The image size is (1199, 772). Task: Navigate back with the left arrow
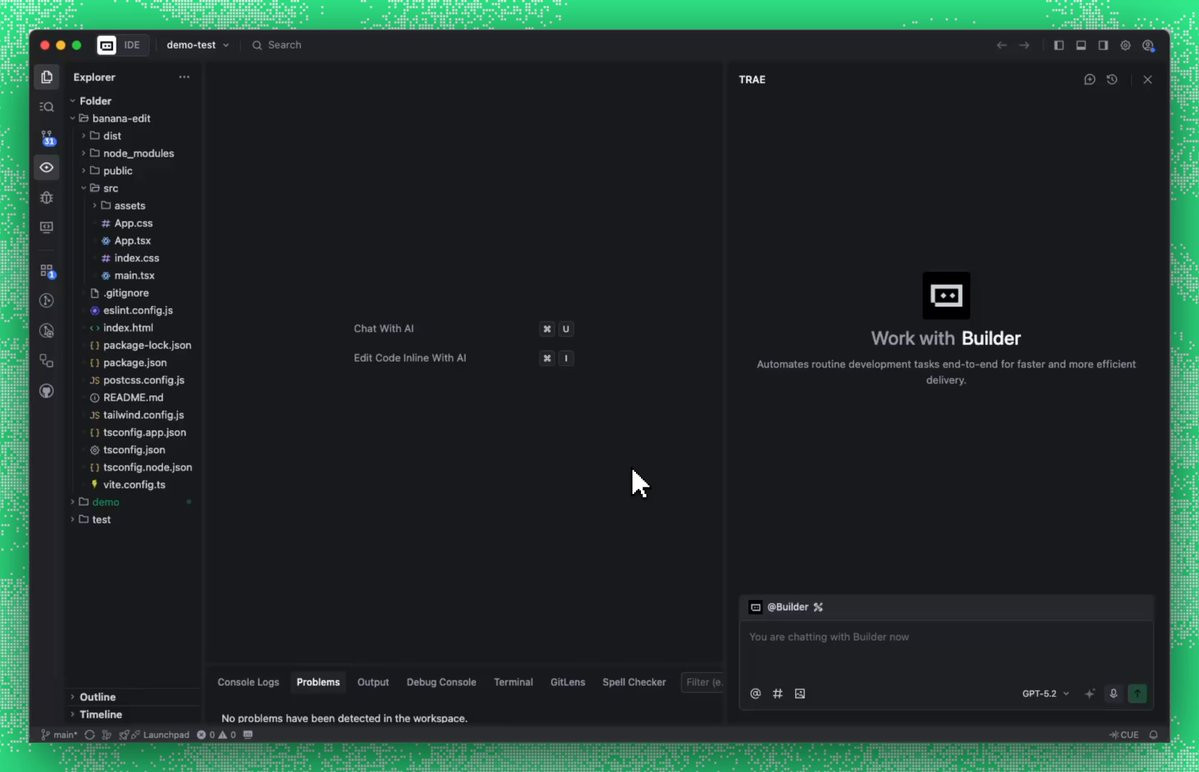click(x=1002, y=45)
